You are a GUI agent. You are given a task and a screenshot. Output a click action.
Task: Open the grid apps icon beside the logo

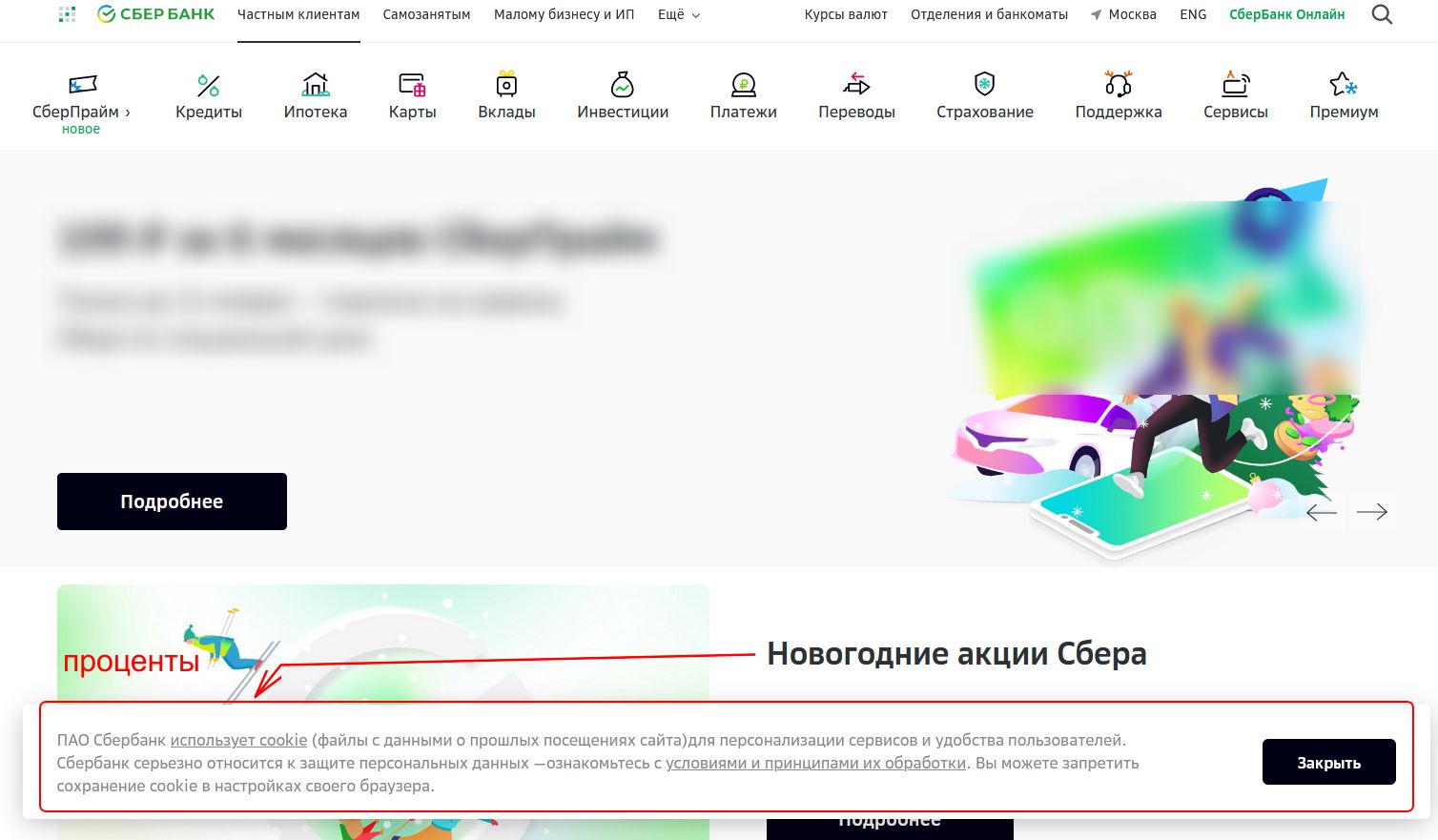click(67, 14)
